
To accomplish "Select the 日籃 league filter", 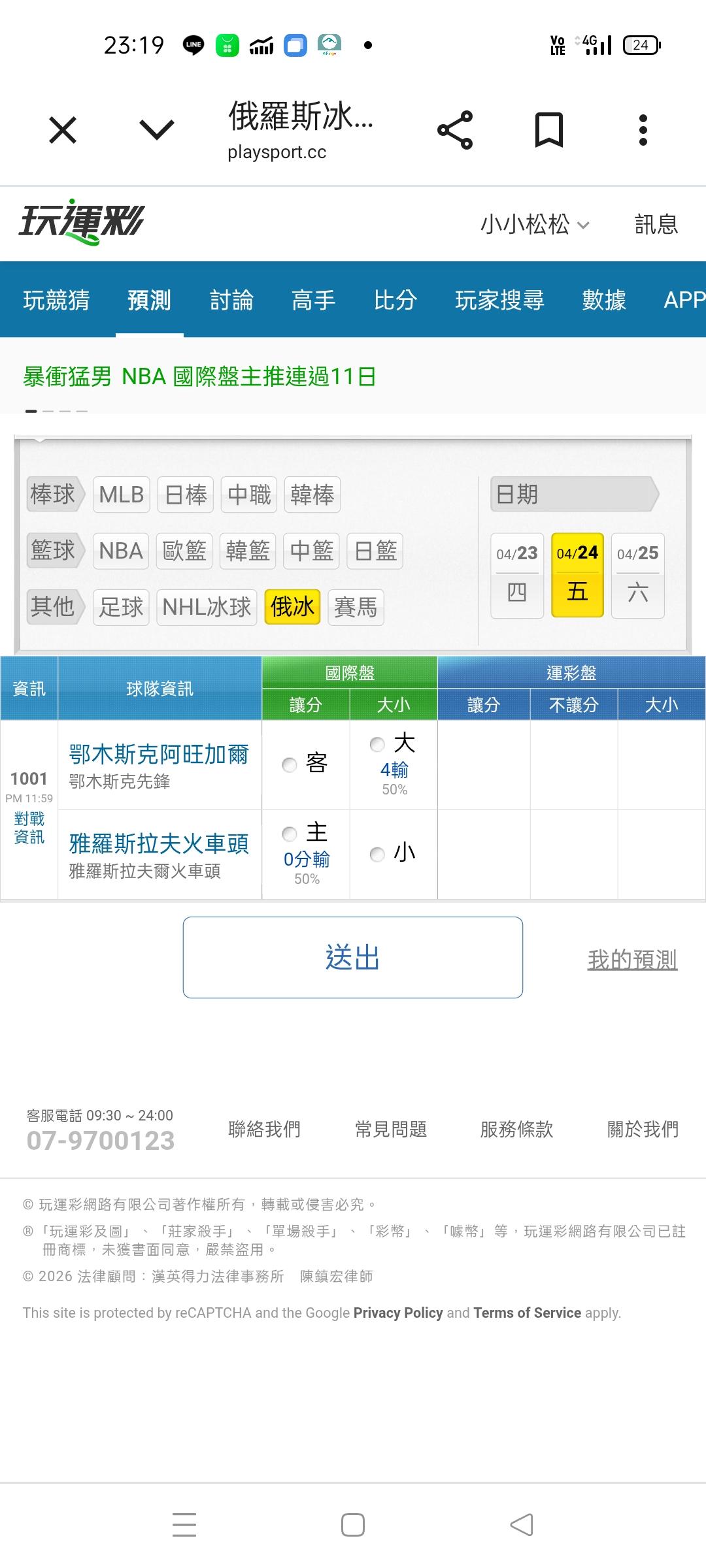I will coord(375,551).
